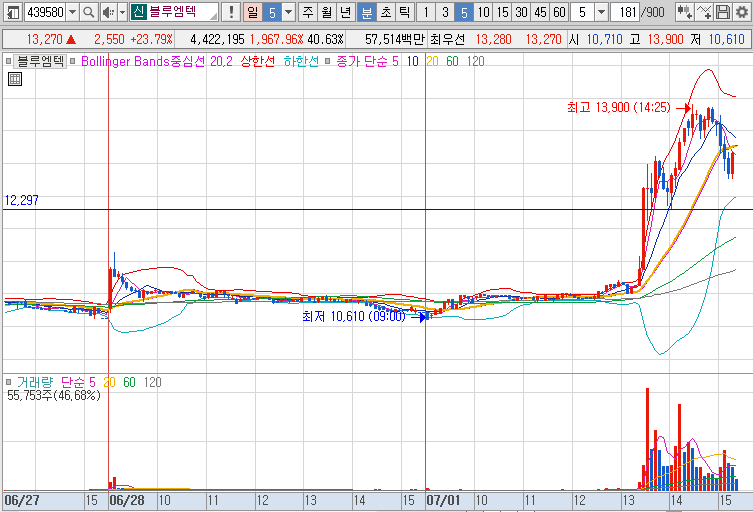Screen dimensions: 753x512
Task: Click the exclamation mark info button
Action: [231, 12]
